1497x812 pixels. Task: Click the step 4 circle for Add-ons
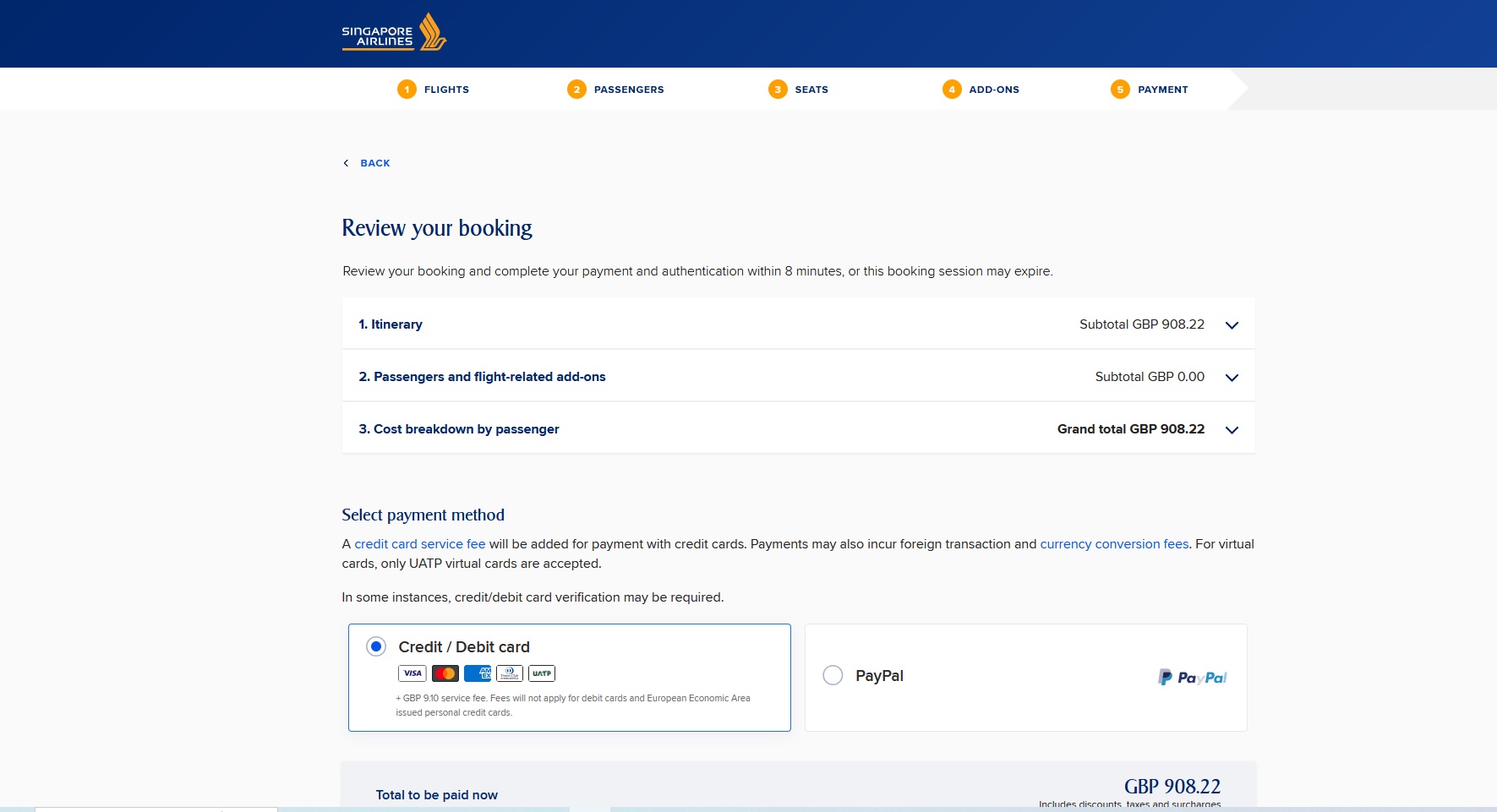point(952,90)
